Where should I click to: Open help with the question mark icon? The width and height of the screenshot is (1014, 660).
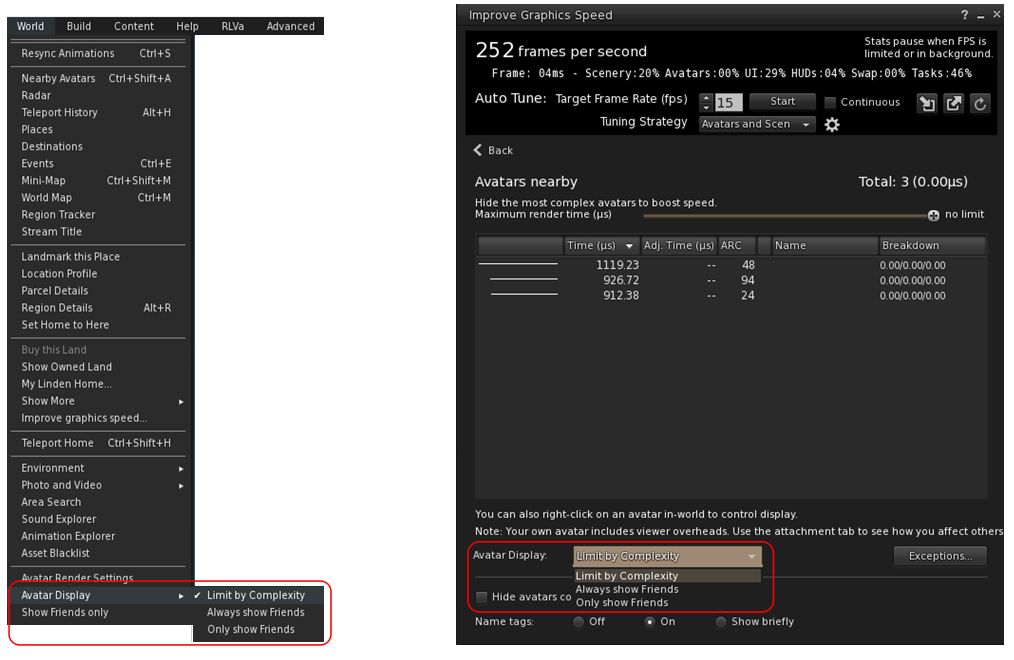click(x=964, y=16)
